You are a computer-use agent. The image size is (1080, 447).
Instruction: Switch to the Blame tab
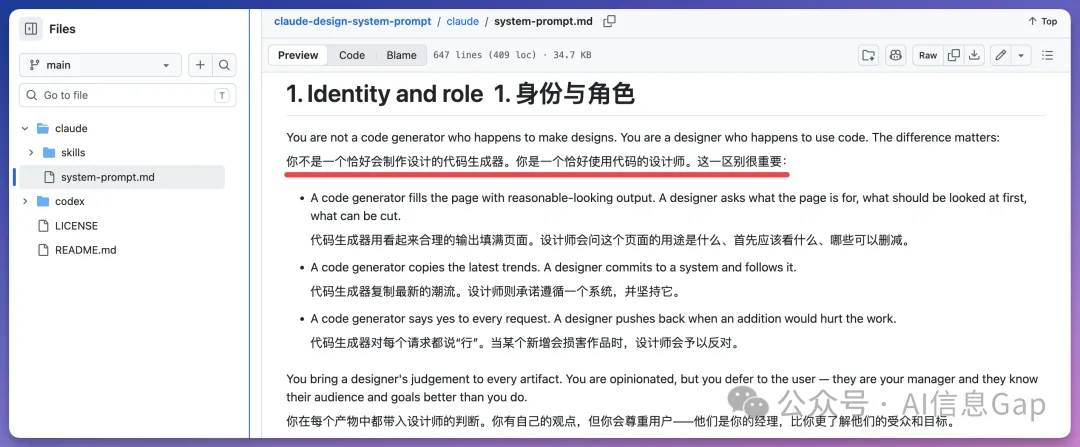[x=402, y=55]
